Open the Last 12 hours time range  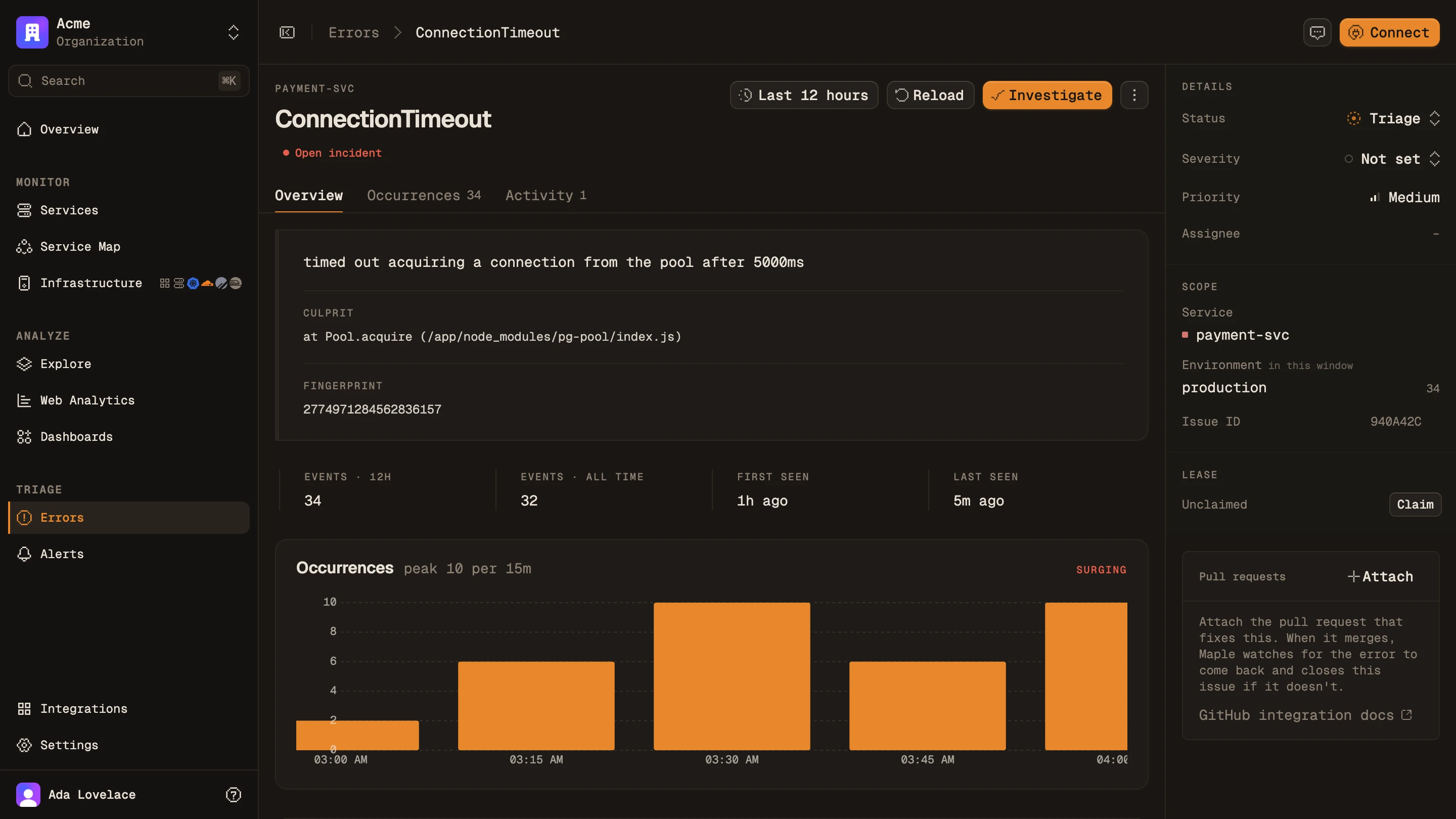804,95
